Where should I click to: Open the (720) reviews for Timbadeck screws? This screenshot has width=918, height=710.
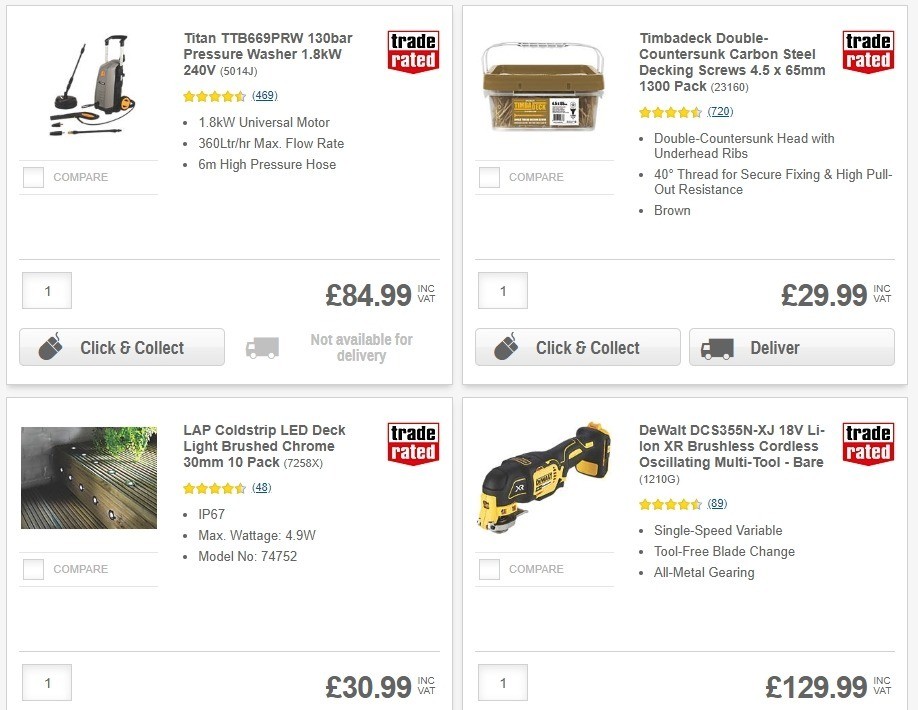(720, 112)
